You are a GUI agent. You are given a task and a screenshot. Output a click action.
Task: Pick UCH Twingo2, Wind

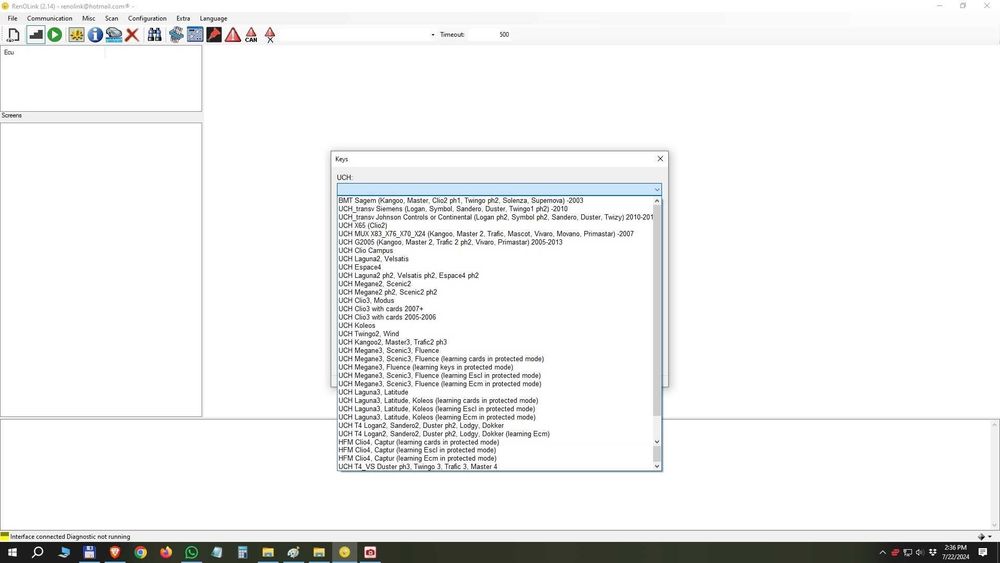(369, 333)
